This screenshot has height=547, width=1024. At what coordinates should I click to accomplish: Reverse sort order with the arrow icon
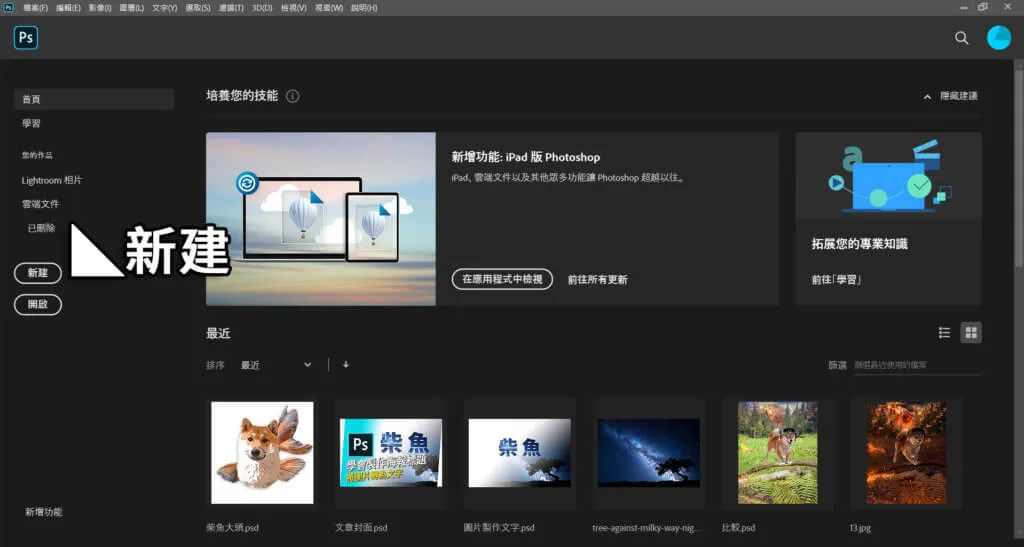click(345, 364)
